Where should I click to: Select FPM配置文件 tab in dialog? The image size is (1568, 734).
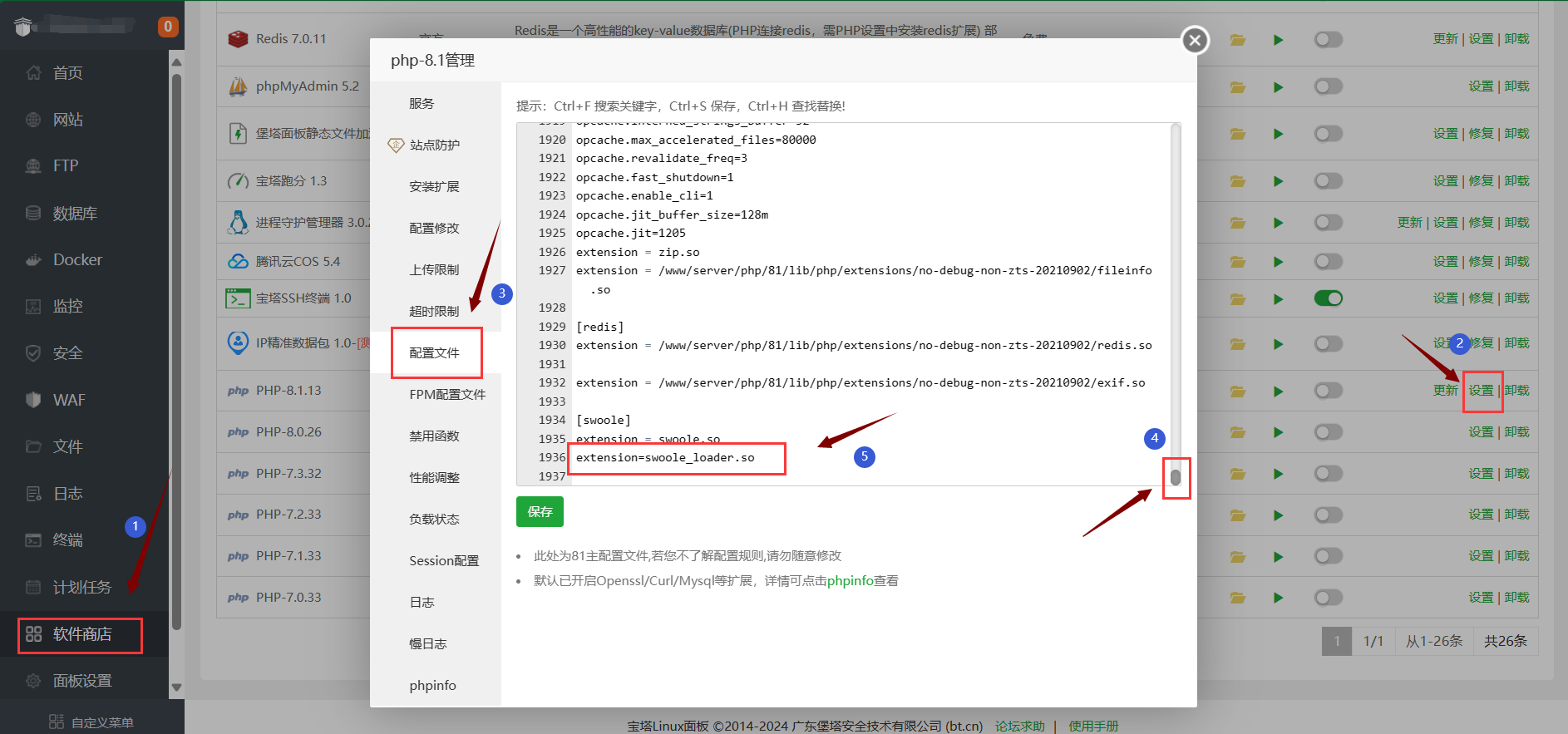tap(436, 394)
